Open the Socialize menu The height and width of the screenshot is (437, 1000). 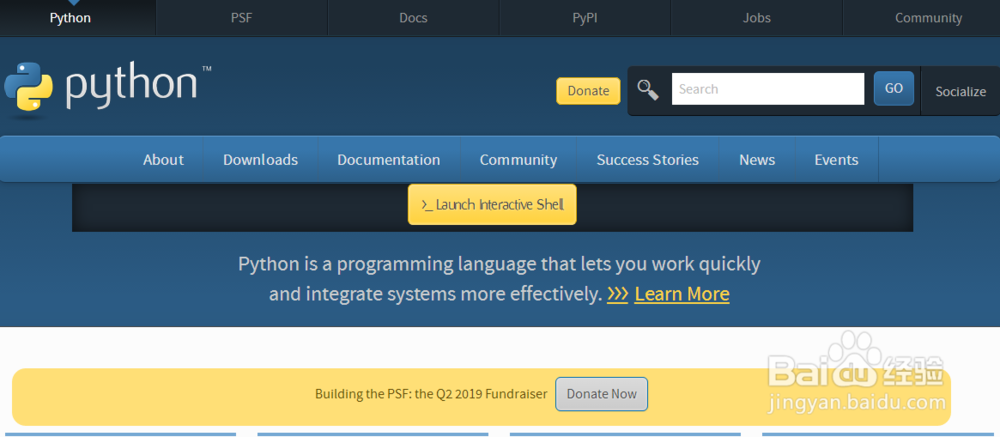pos(960,91)
